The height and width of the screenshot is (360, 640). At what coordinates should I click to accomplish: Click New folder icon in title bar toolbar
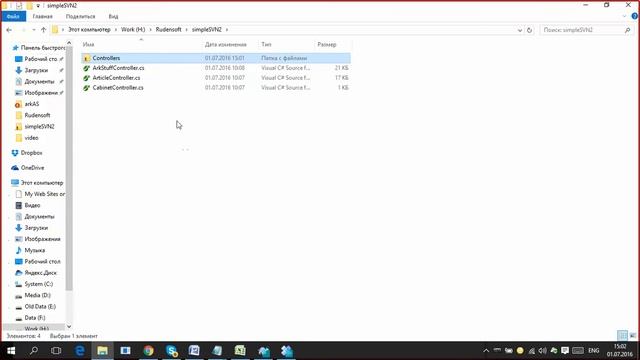[29, 6]
